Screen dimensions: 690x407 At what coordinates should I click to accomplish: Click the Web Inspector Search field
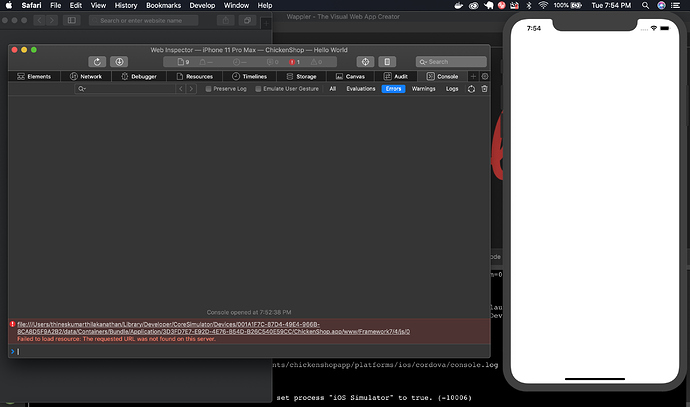(x=451, y=62)
